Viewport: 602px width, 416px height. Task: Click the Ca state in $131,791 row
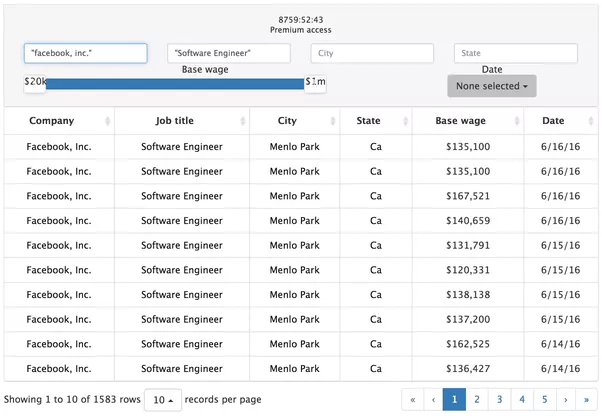pyautogui.click(x=376, y=245)
